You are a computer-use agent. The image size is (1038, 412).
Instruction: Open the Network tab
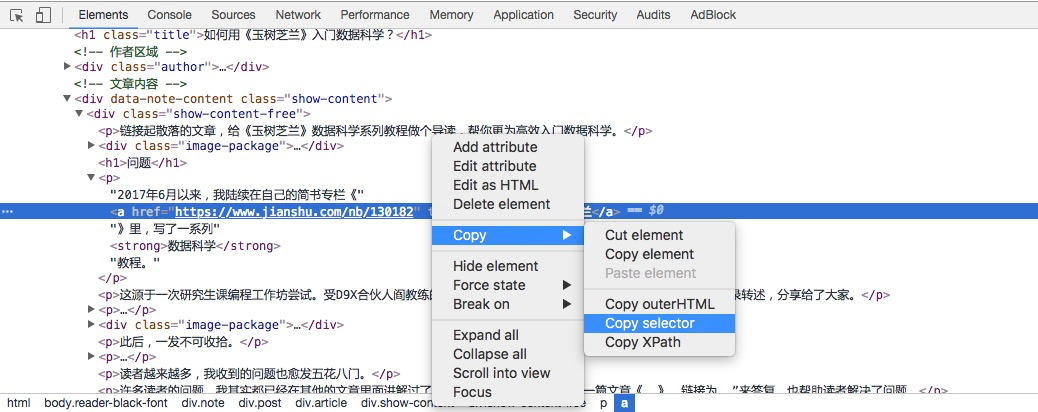[298, 15]
